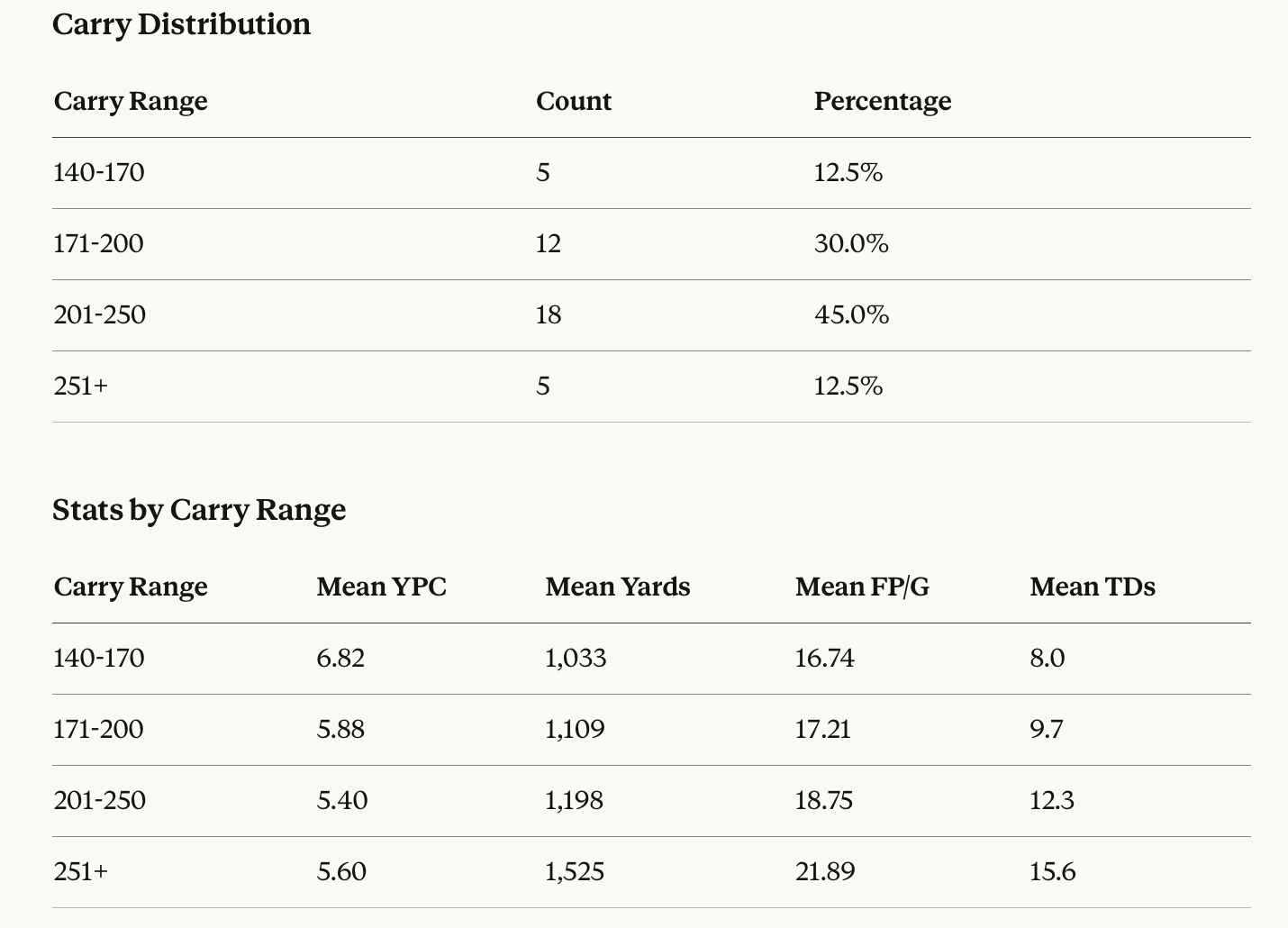This screenshot has height=928, width=1288.
Task: Click the Carry Distribution heading
Action: click(x=181, y=24)
